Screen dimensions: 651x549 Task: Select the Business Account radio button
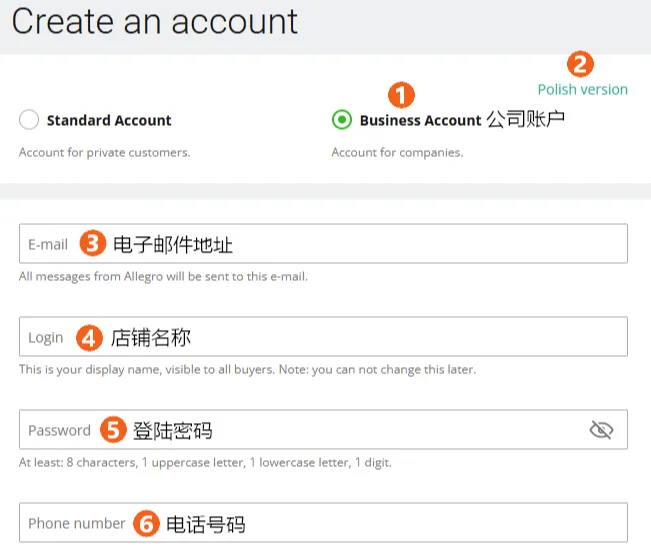click(342, 120)
